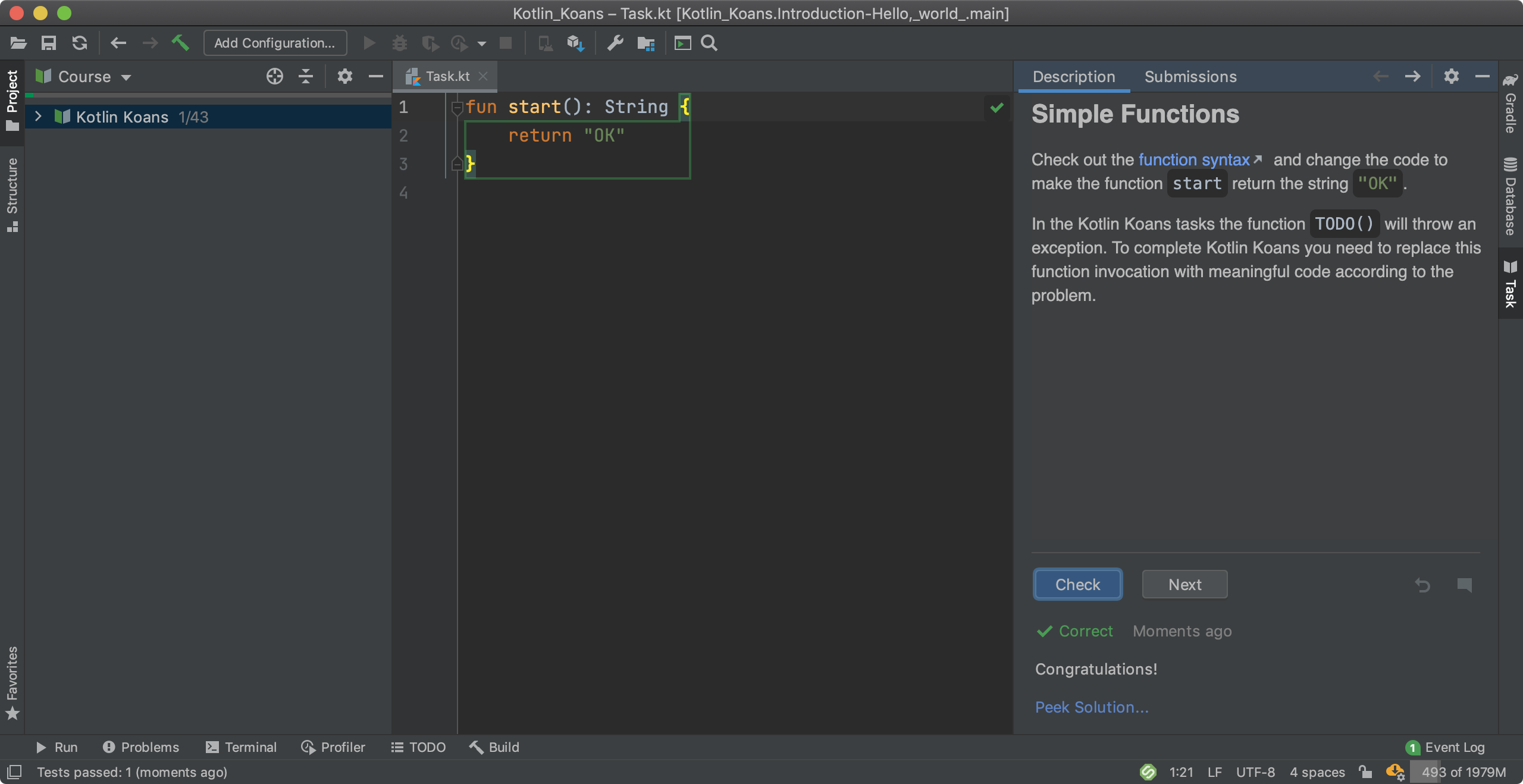Image resolution: width=1523 pixels, height=784 pixels.
Task: Expand the Kotlin Koans tree node
Action: [38, 117]
